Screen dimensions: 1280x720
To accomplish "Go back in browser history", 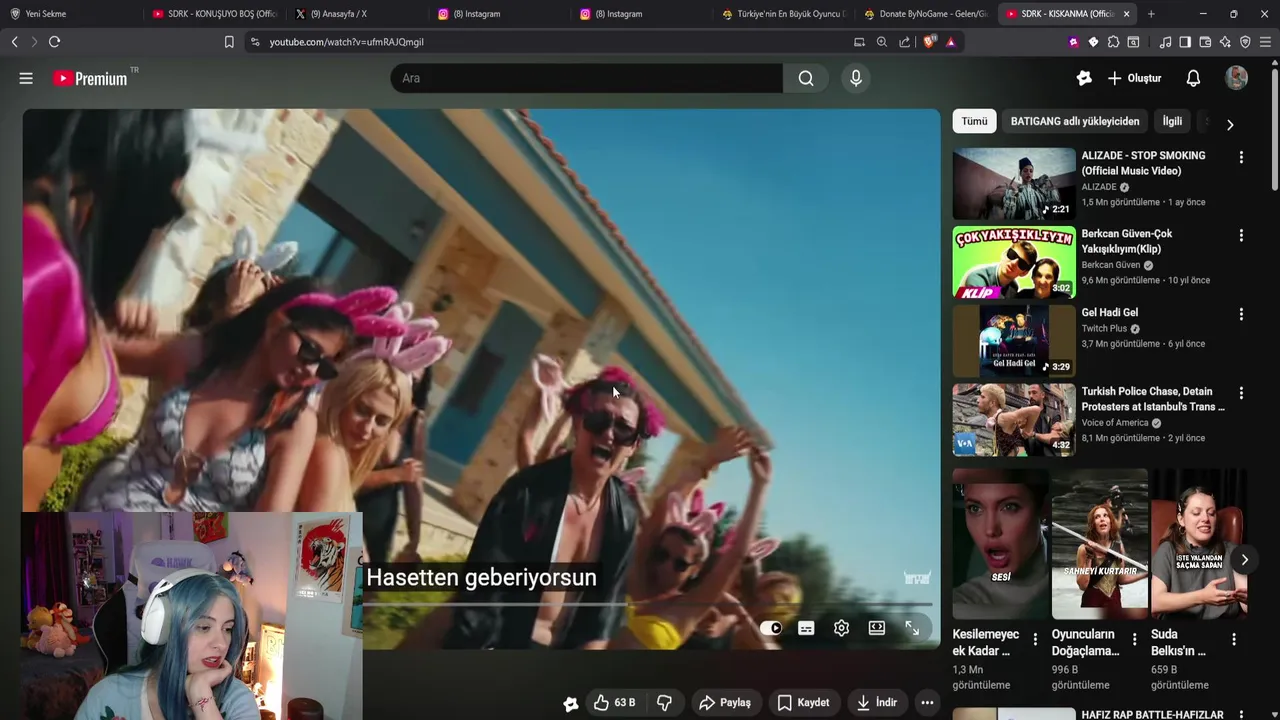I will [14, 42].
